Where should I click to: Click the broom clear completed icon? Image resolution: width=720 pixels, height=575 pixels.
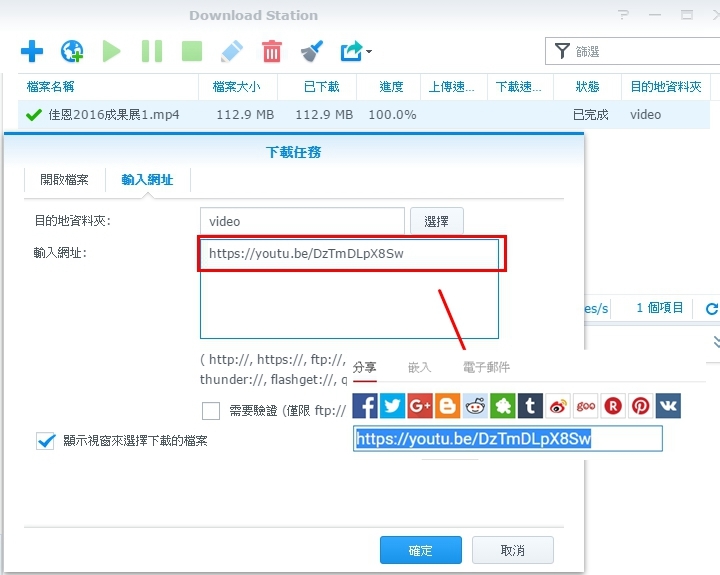pos(312,51)
